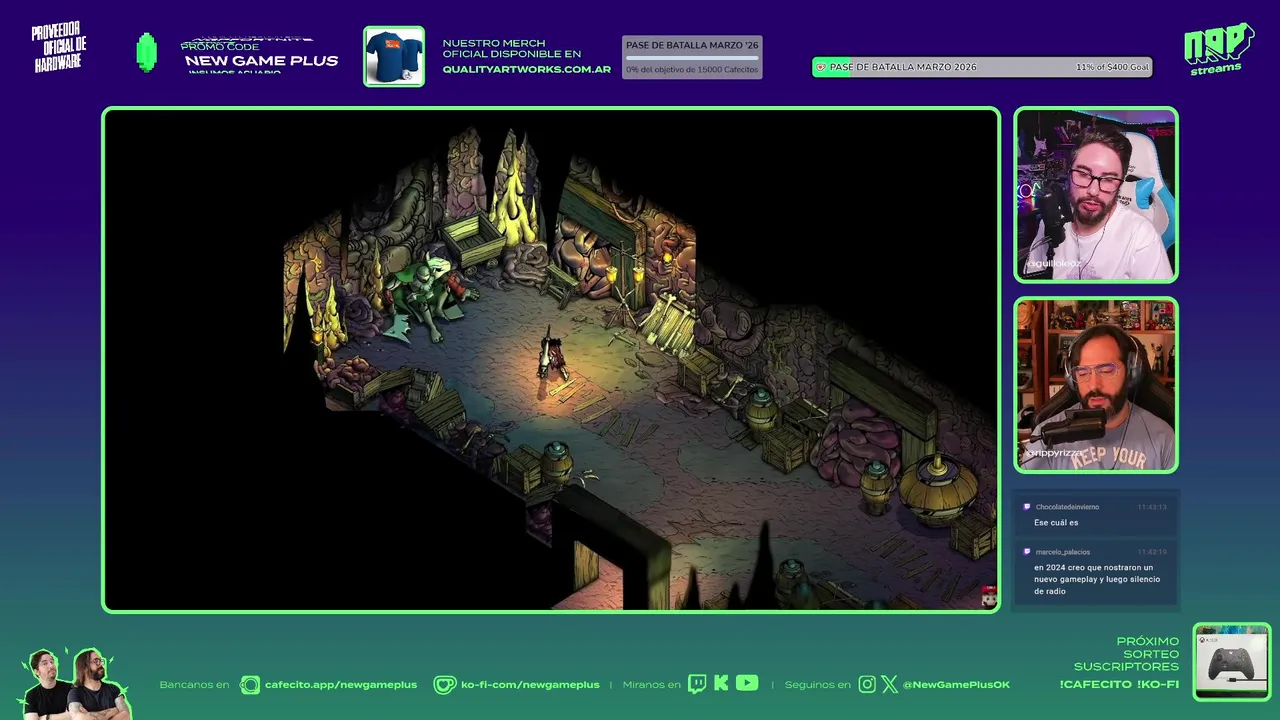Image resolution: width=1280 pixels, height=720 pixels.
Task: Click the '11% of $400 Goal' text
Action: (x=1112, y=67)
